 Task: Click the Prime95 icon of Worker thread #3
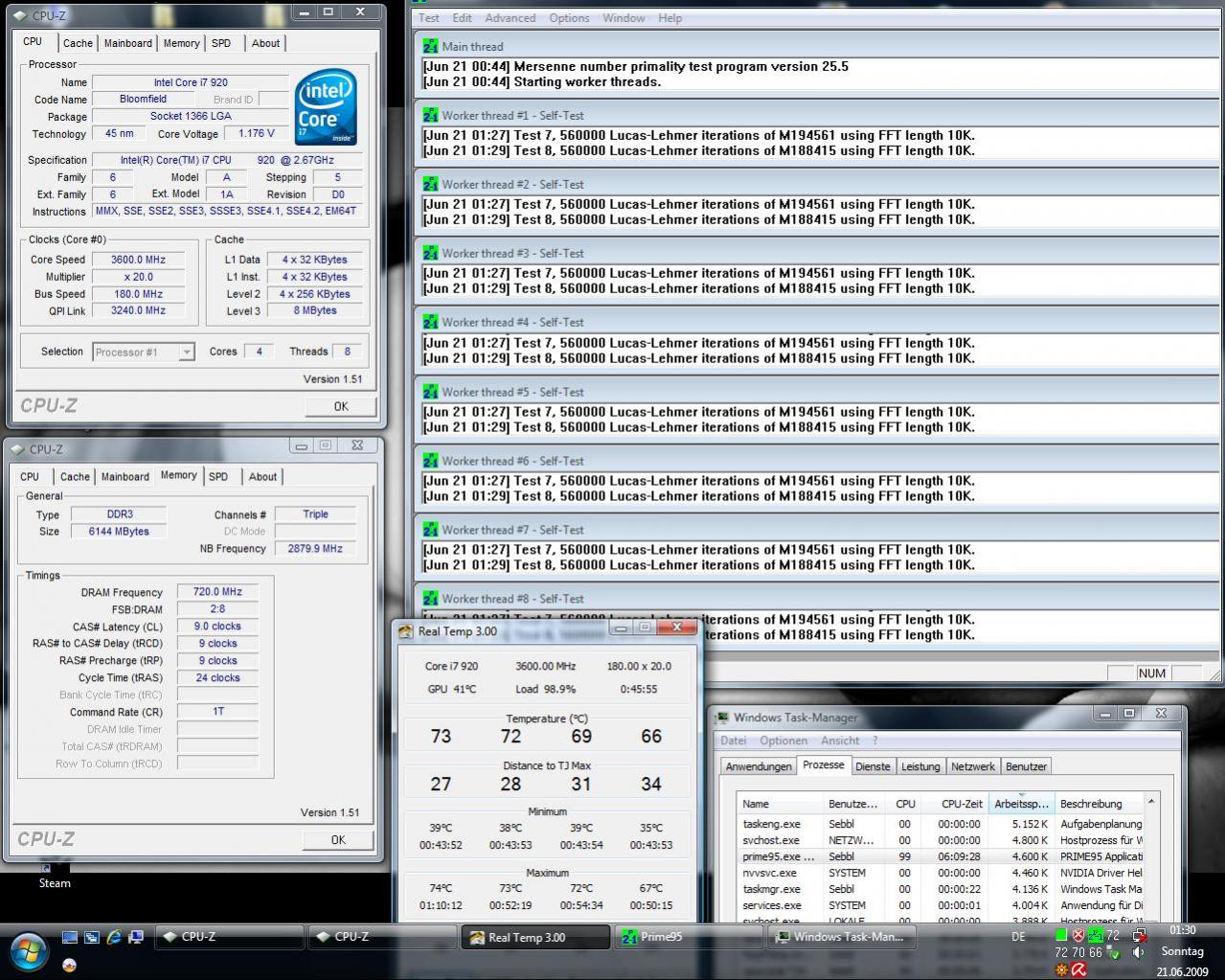click(x=430, y=253)
